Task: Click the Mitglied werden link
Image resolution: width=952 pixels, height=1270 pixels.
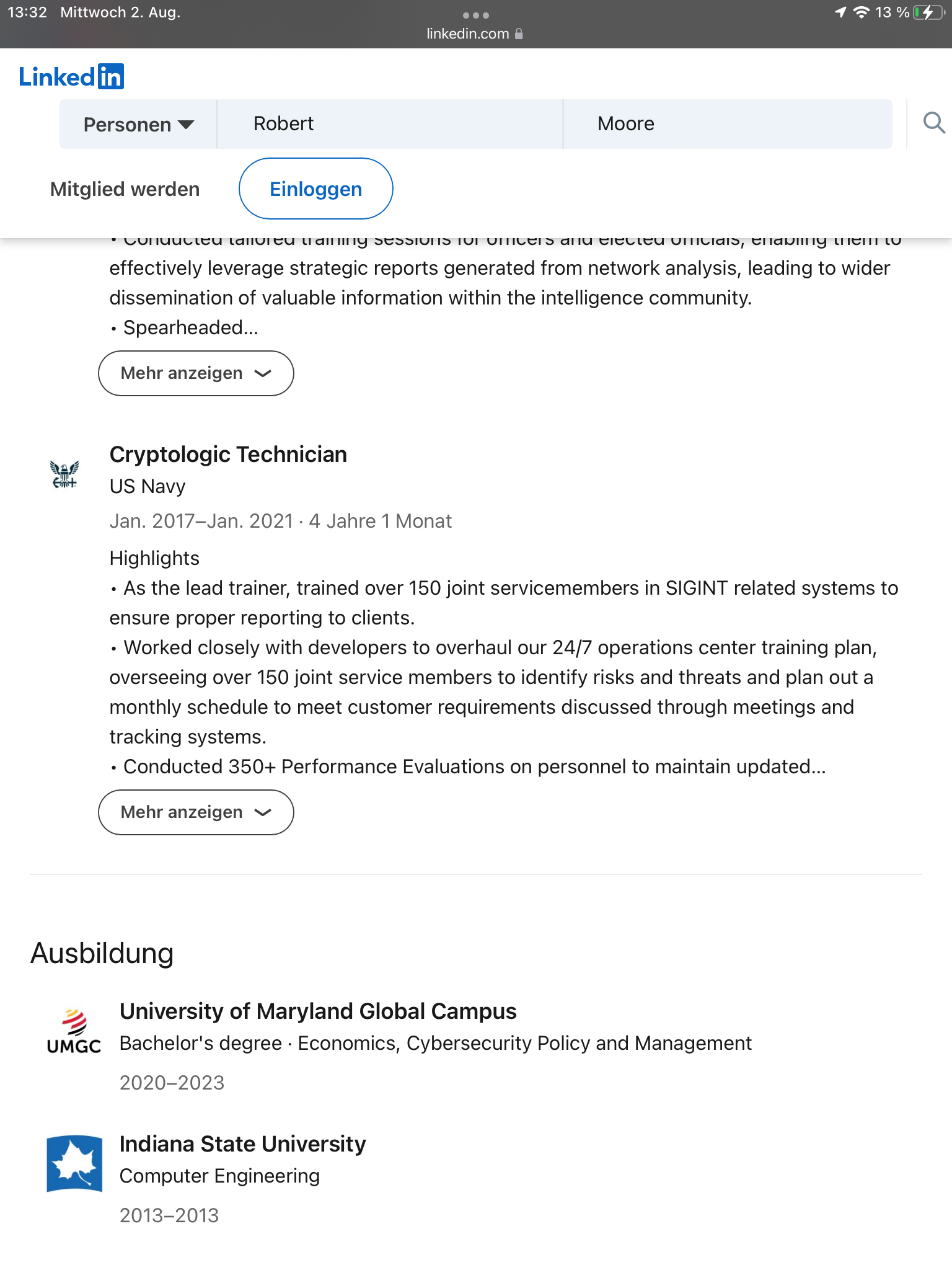Action: coord(125,189)
